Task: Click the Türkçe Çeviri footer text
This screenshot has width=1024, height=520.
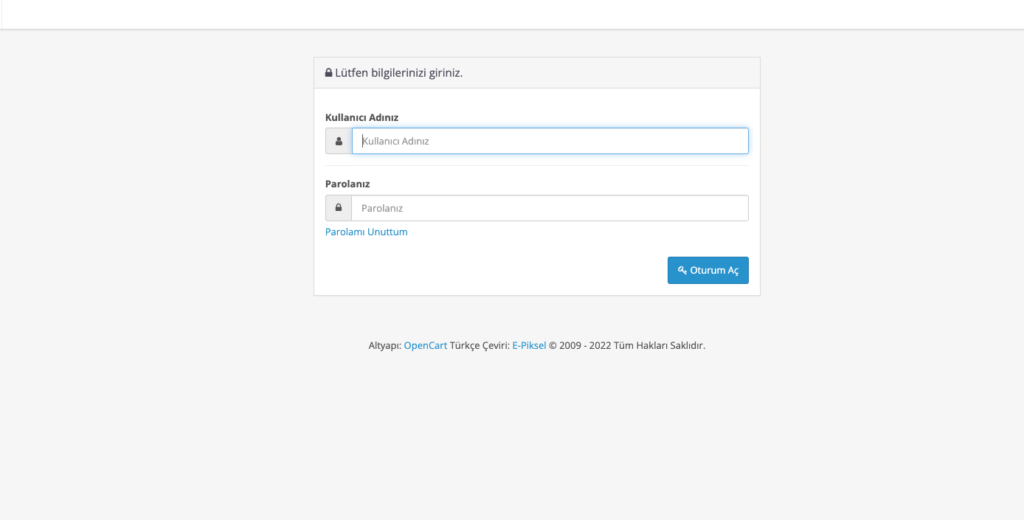Action: pyautogui.click(x=479, y=346)
